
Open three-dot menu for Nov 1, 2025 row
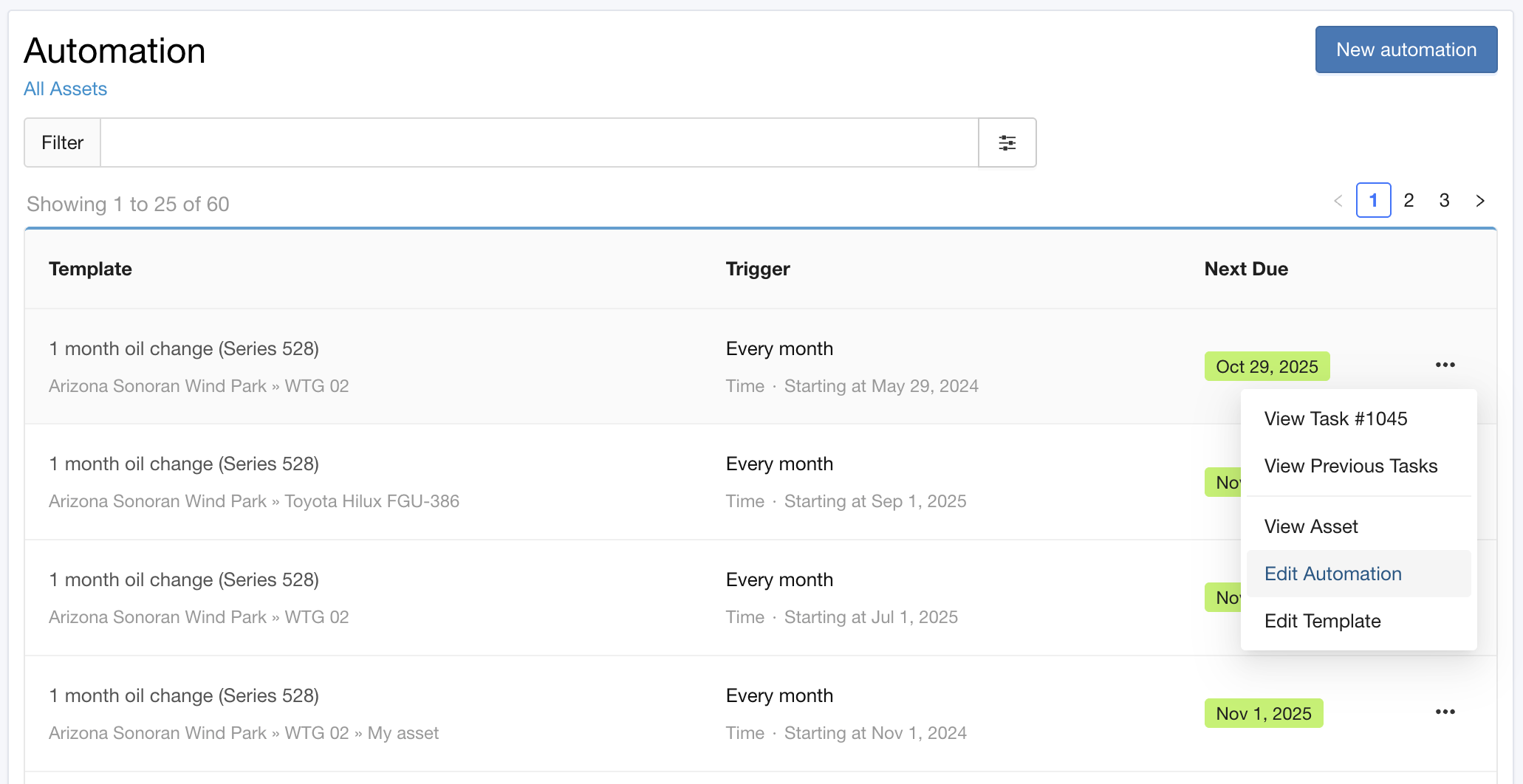(x=1445, y=712)
